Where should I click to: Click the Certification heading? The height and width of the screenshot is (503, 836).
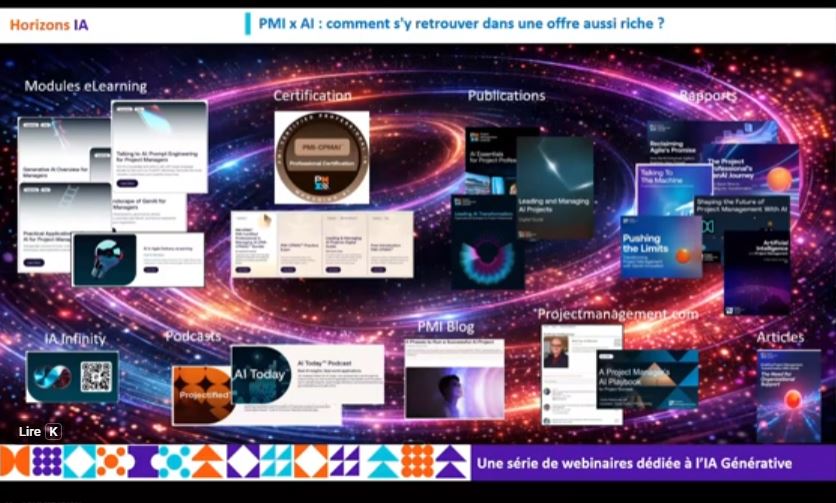312,95
